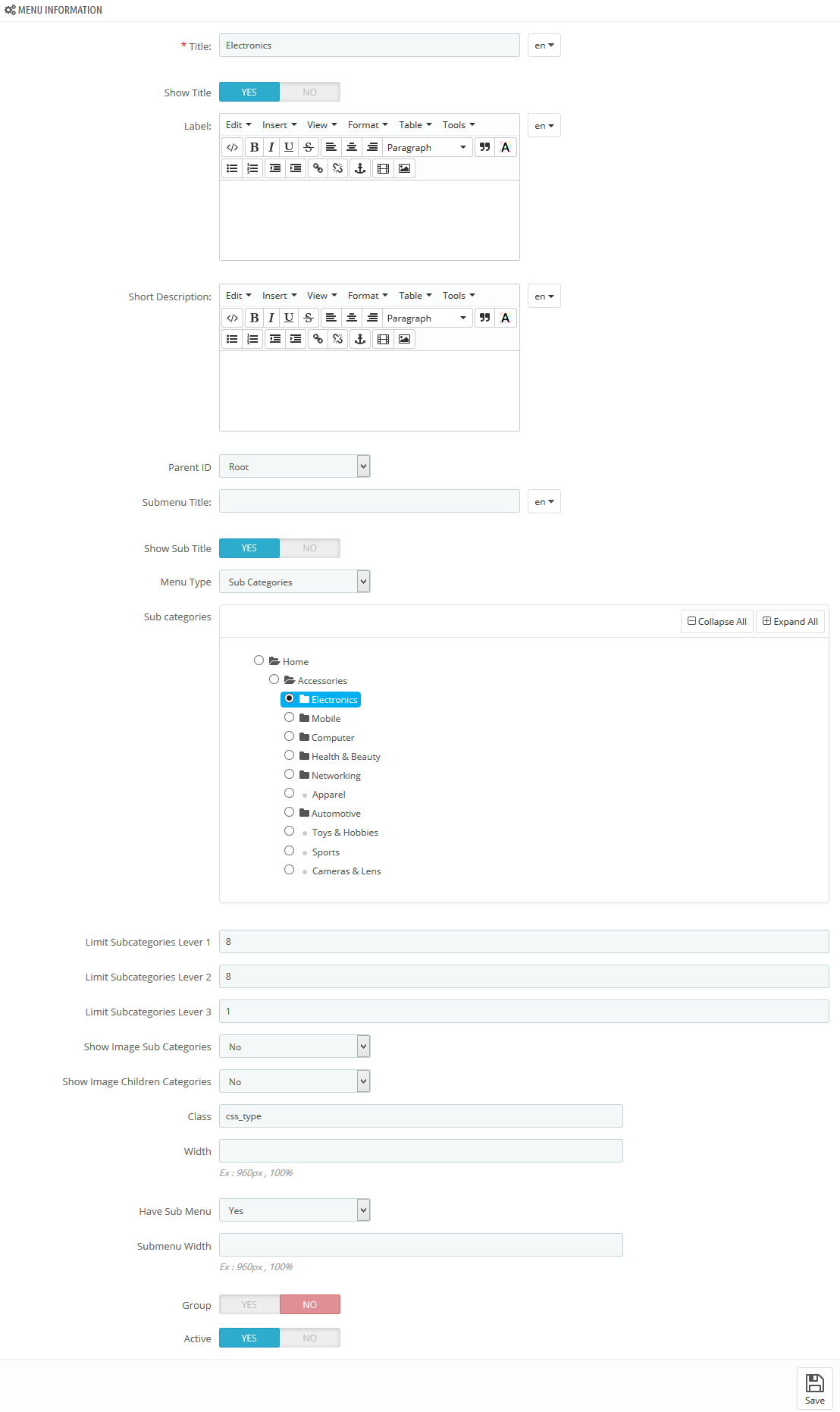This screenshot has height=1412, width=840.
Task: Click the Expand All button
Action: click(x=790, y=621)
